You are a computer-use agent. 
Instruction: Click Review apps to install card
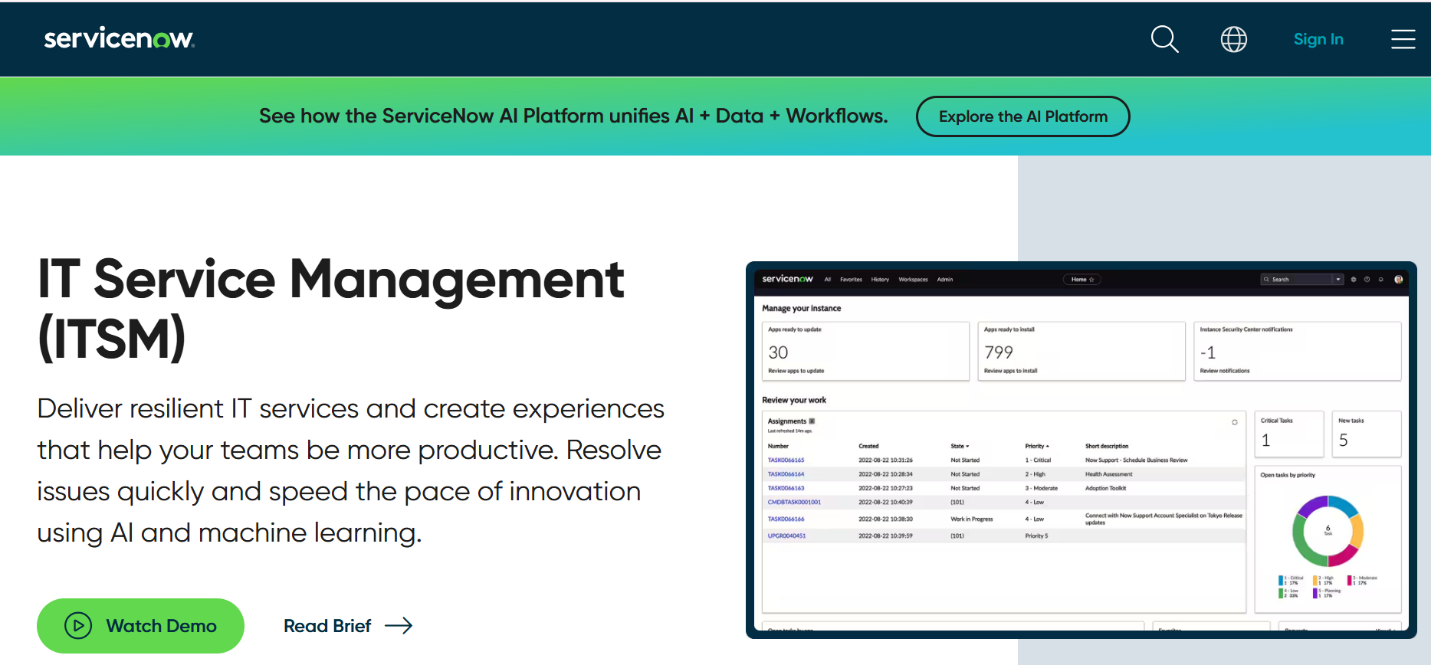tap(1082, 351)
